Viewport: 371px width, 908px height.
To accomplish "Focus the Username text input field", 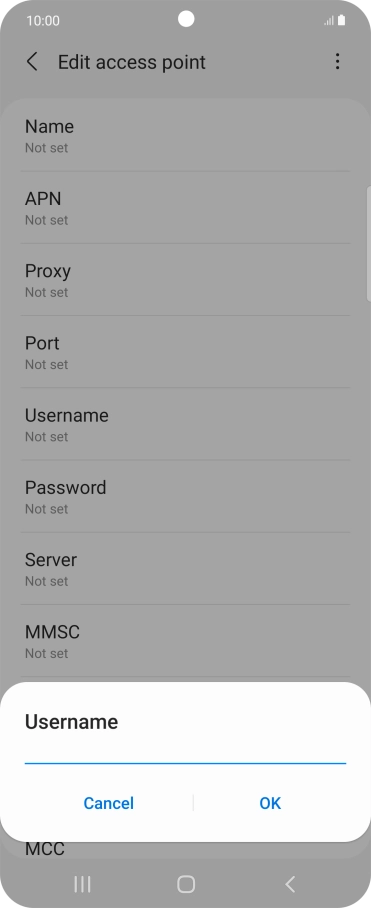I will [185, 753].
